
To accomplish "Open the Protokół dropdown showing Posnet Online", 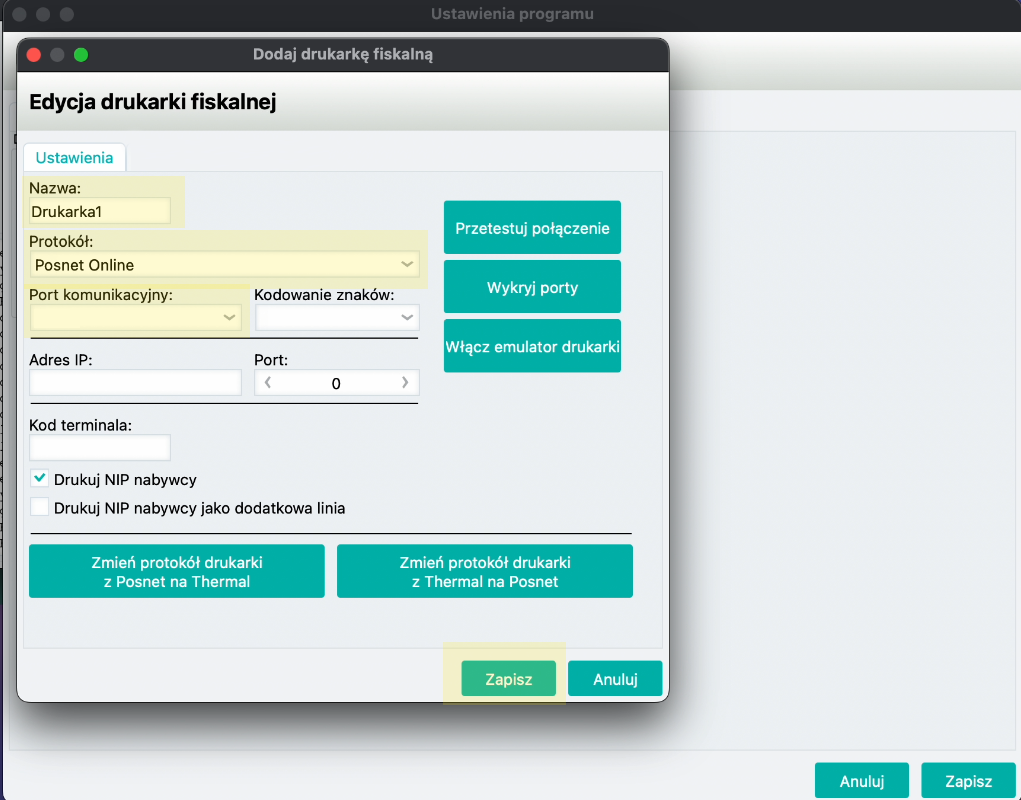I will 224,265.
